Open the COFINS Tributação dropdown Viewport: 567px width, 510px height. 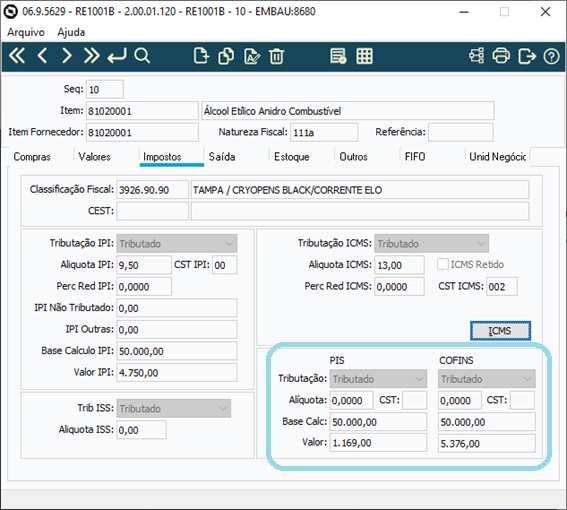click(x=487, y=379)
